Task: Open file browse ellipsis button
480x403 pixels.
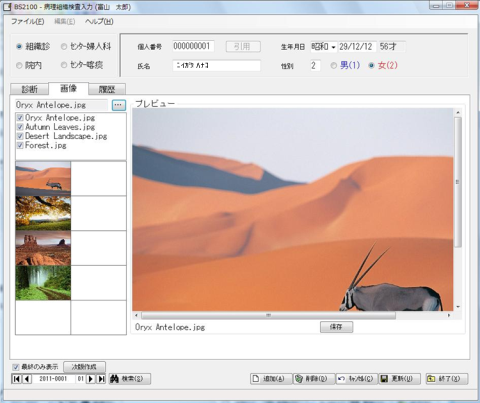Action: 119,105
